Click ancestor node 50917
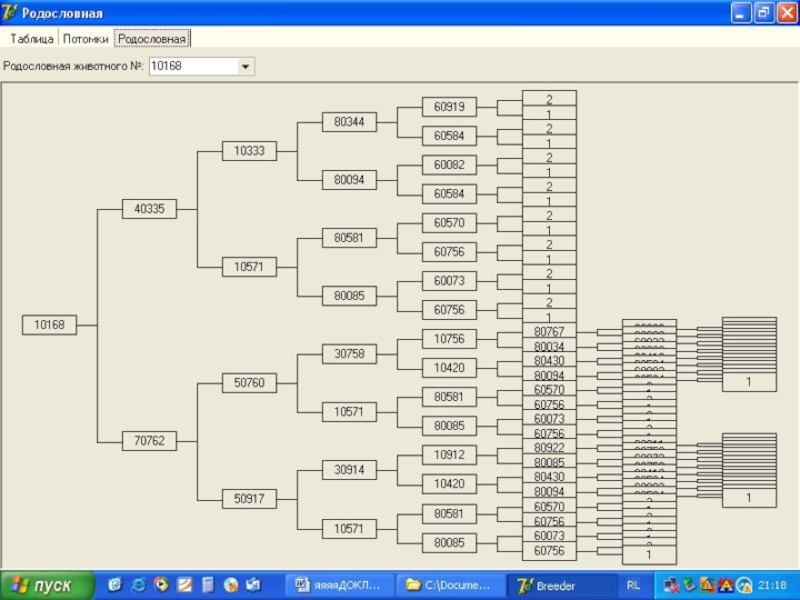This screenshot has height=600, width=800. pyautogui.click(x=249, y=498)
